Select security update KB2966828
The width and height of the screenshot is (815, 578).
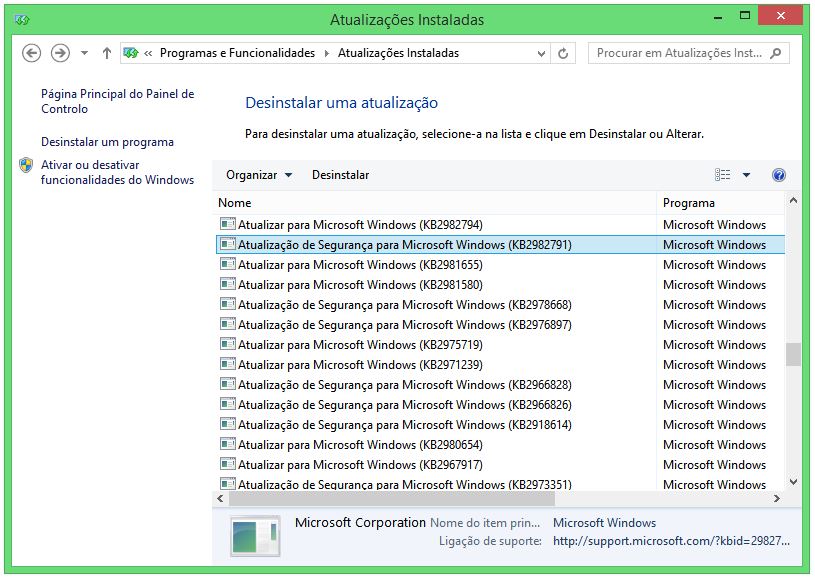tap(500, 385)
